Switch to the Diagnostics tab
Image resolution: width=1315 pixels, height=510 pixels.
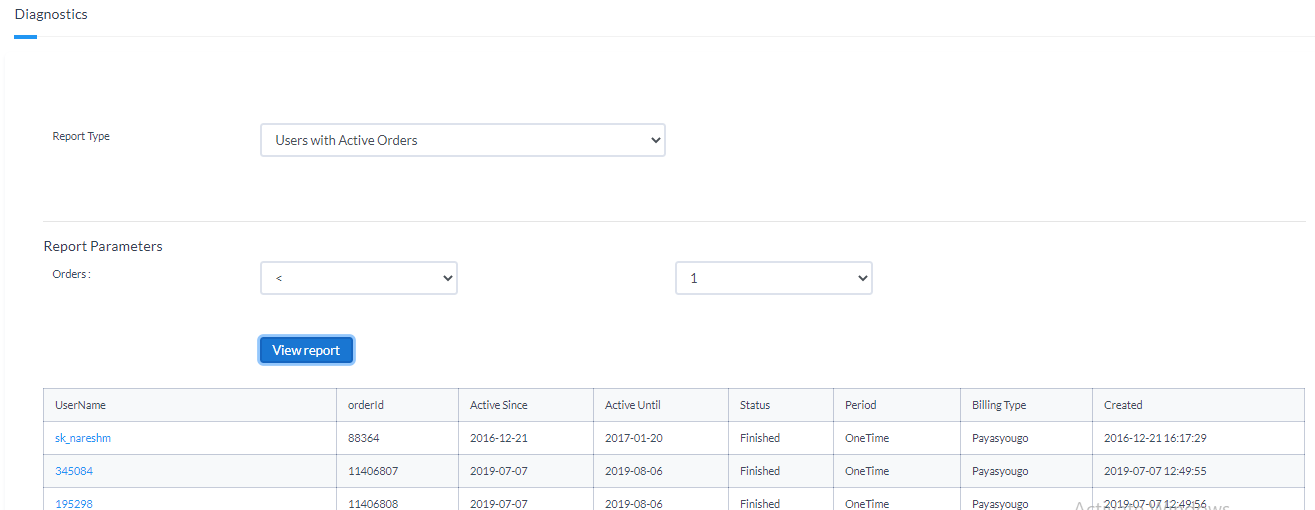pos(51,15)
